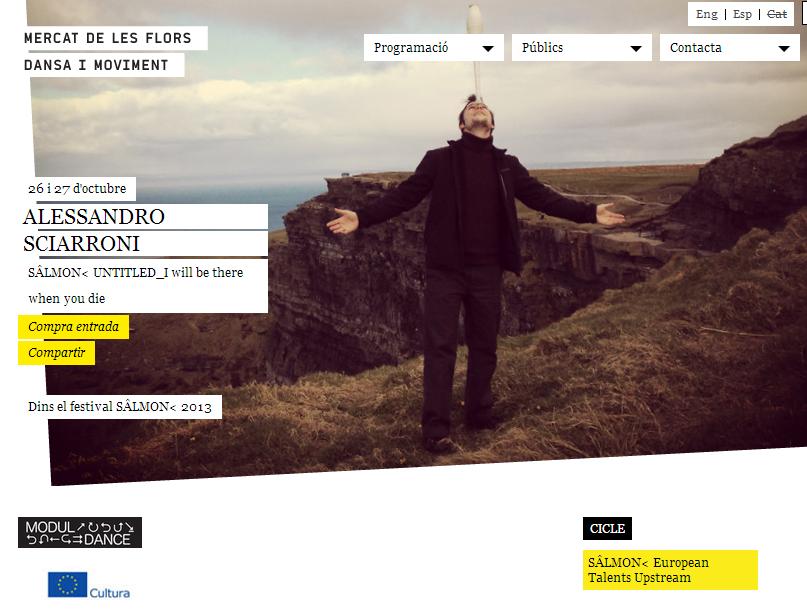Click the black CICLE label

coord(607,529)
